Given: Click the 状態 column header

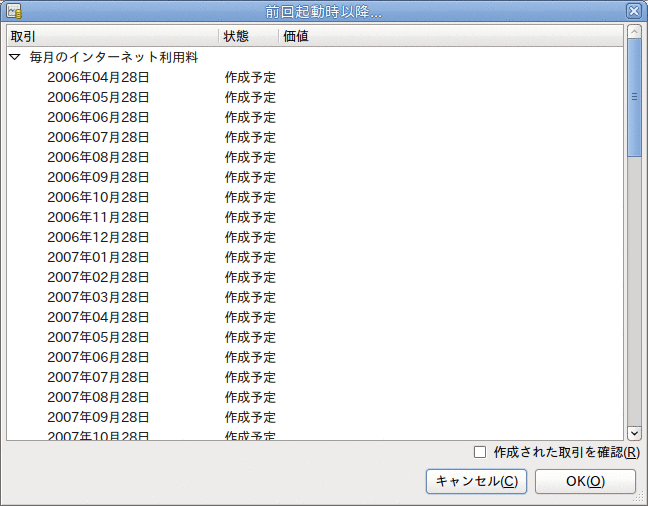Looking at the screenshot, I should [x=248, y=36].
